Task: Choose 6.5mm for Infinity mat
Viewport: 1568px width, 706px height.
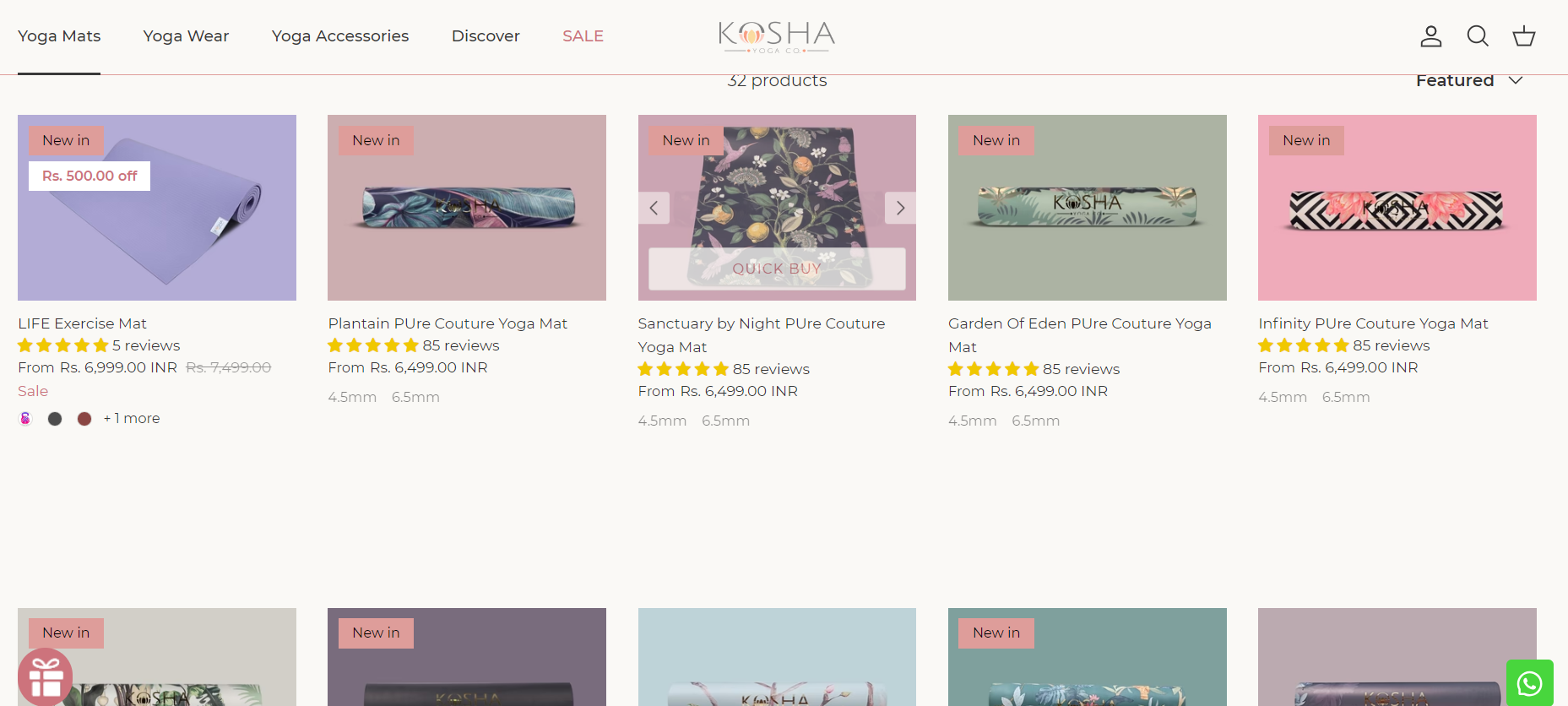Action: [x=1346, y=397]
